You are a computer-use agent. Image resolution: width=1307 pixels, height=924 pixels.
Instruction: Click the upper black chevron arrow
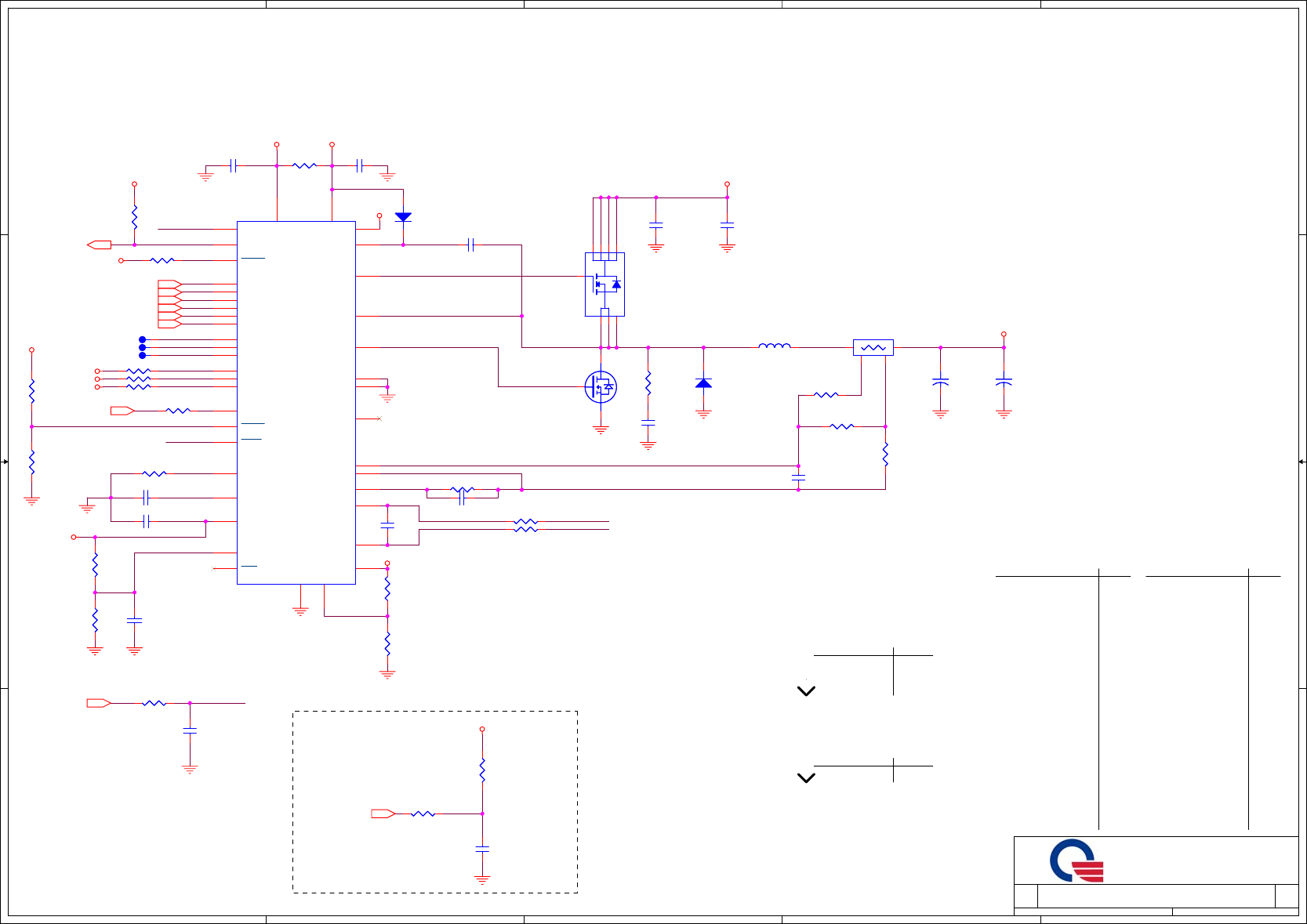(x=806, y=691)
